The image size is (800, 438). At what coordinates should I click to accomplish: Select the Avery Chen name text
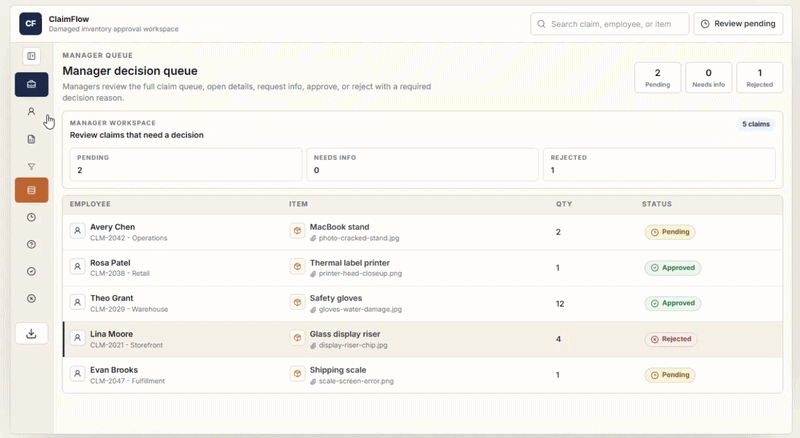[x=113, y=227]
